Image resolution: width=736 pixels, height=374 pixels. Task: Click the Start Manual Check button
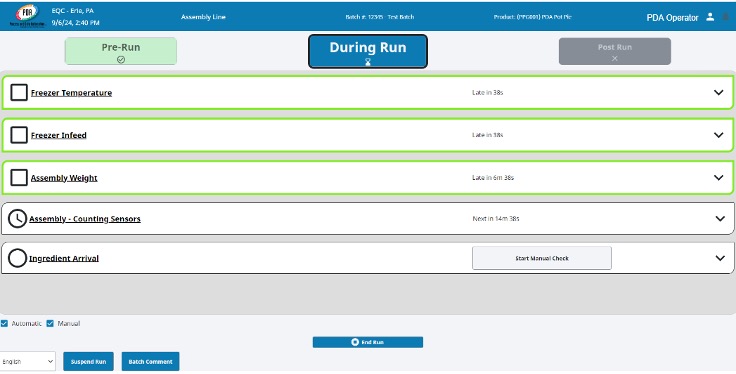(x=542, y=258)
